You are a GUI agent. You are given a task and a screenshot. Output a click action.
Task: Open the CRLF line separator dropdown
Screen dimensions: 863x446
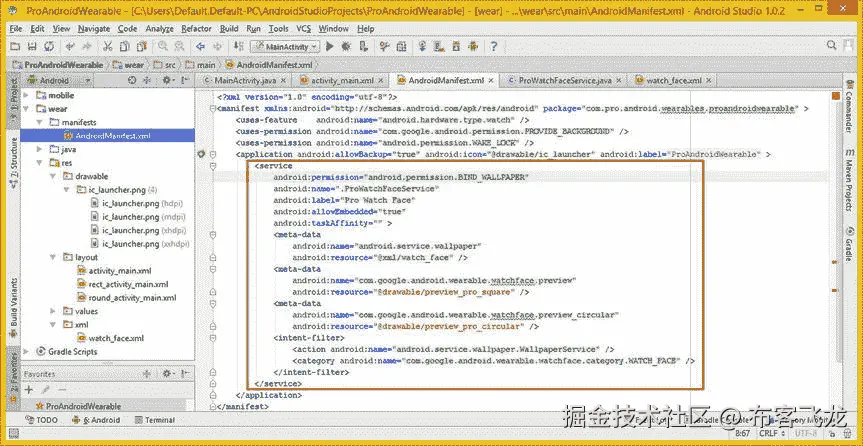(772, 434)
